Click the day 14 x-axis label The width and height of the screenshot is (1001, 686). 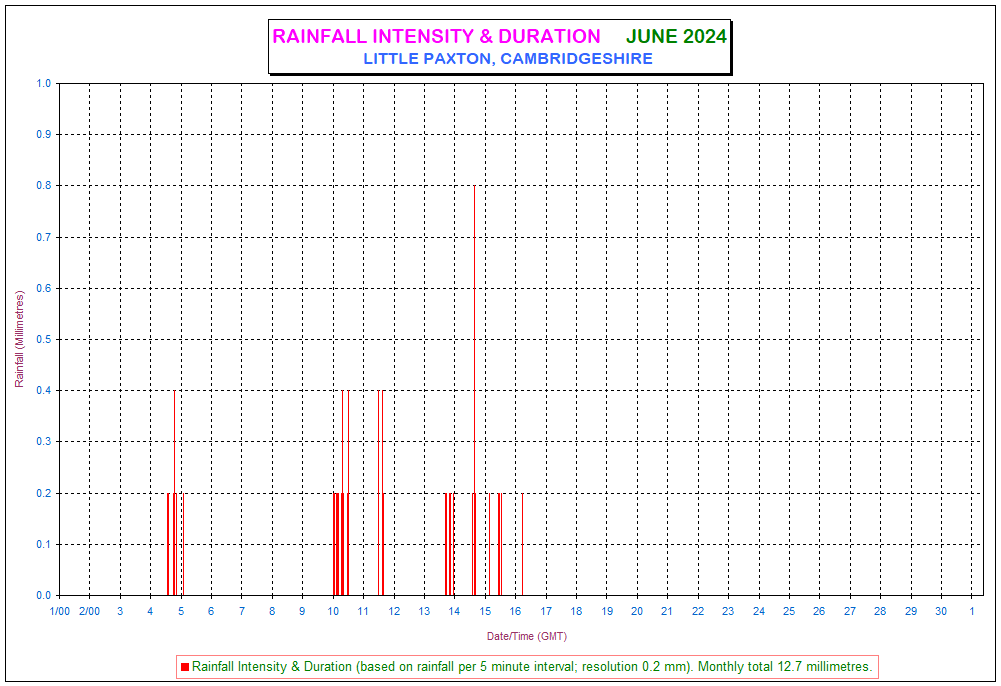click(x=454, y=611)
